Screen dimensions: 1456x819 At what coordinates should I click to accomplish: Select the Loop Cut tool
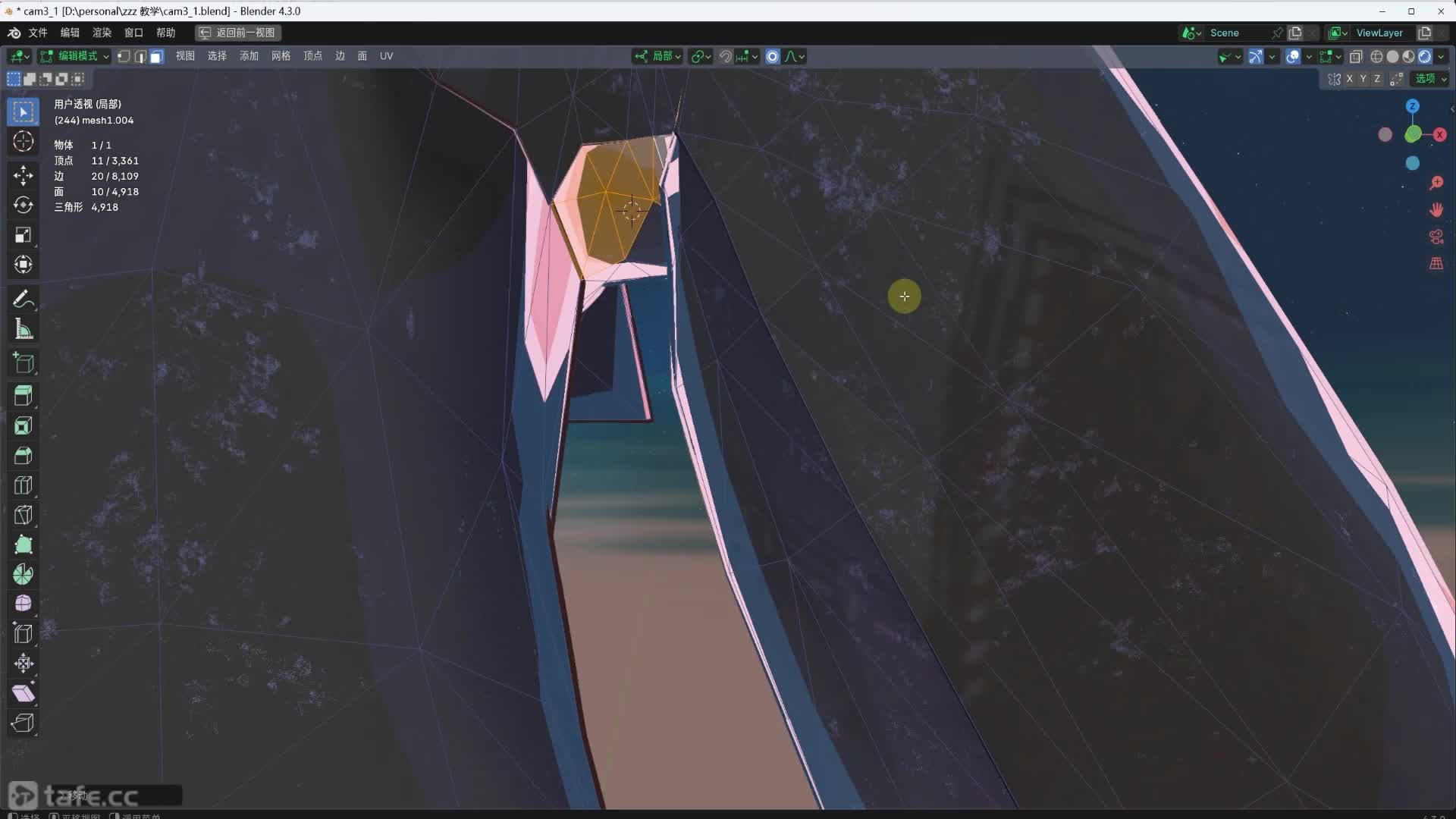(x=23, y=485)
